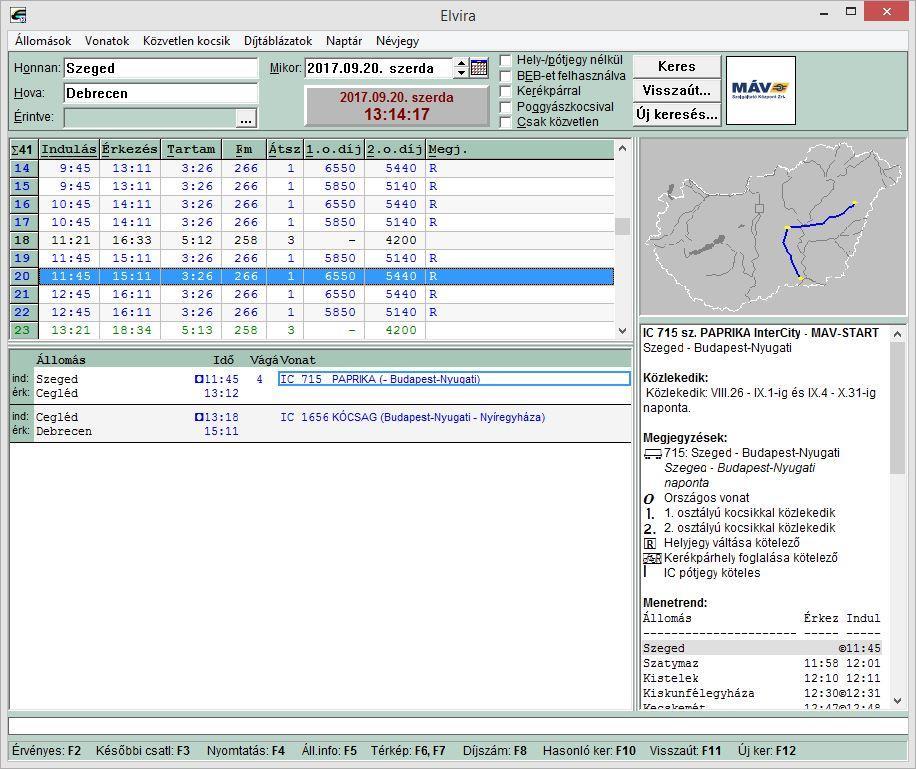Click the train car icon beside 715: Szeged
Image resolution: width=916 pixels, height=769 pixels.
[x=653, y=453]
